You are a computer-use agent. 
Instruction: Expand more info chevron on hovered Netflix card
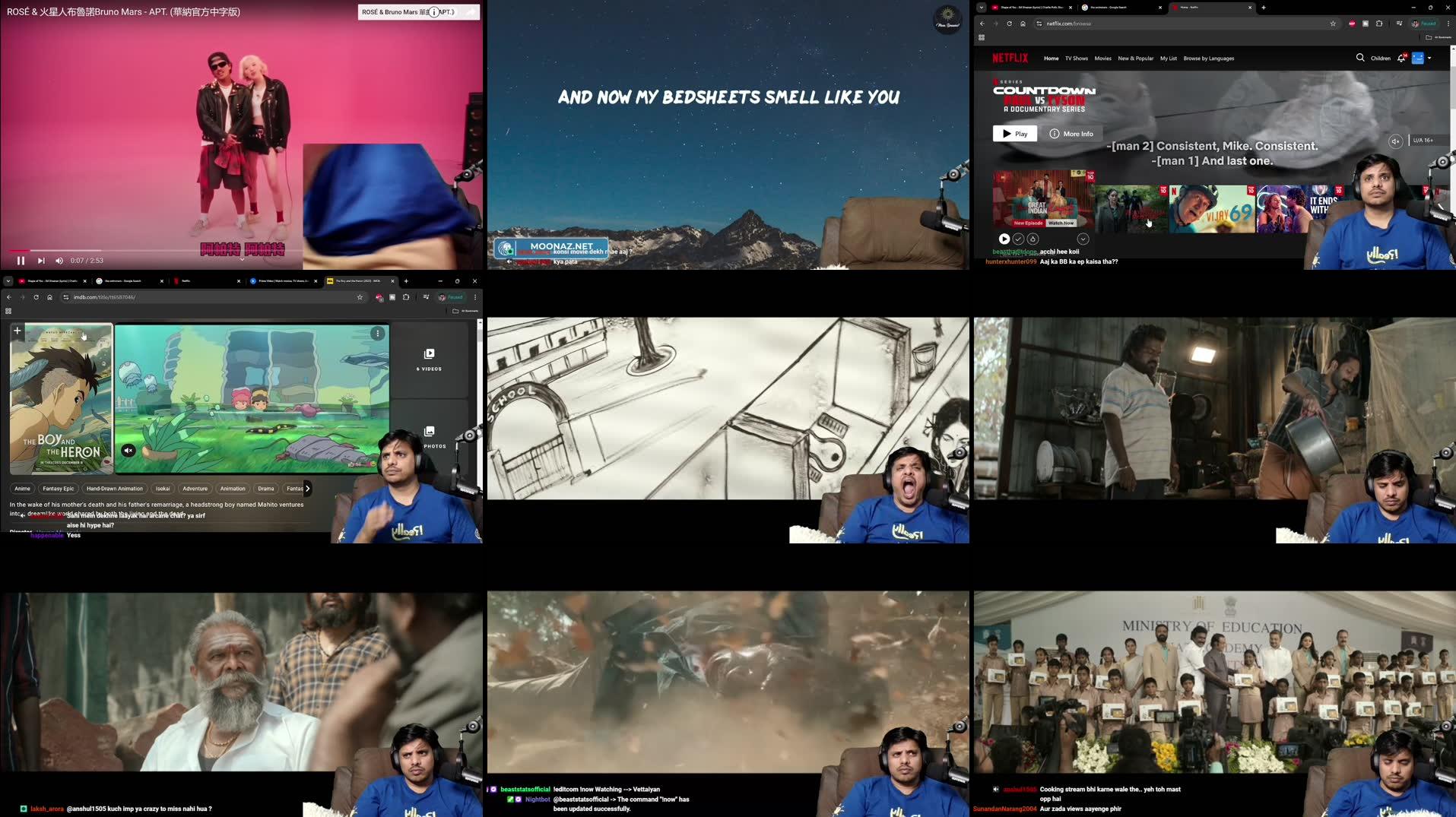pyautogui.click(x=1083, y=239)
